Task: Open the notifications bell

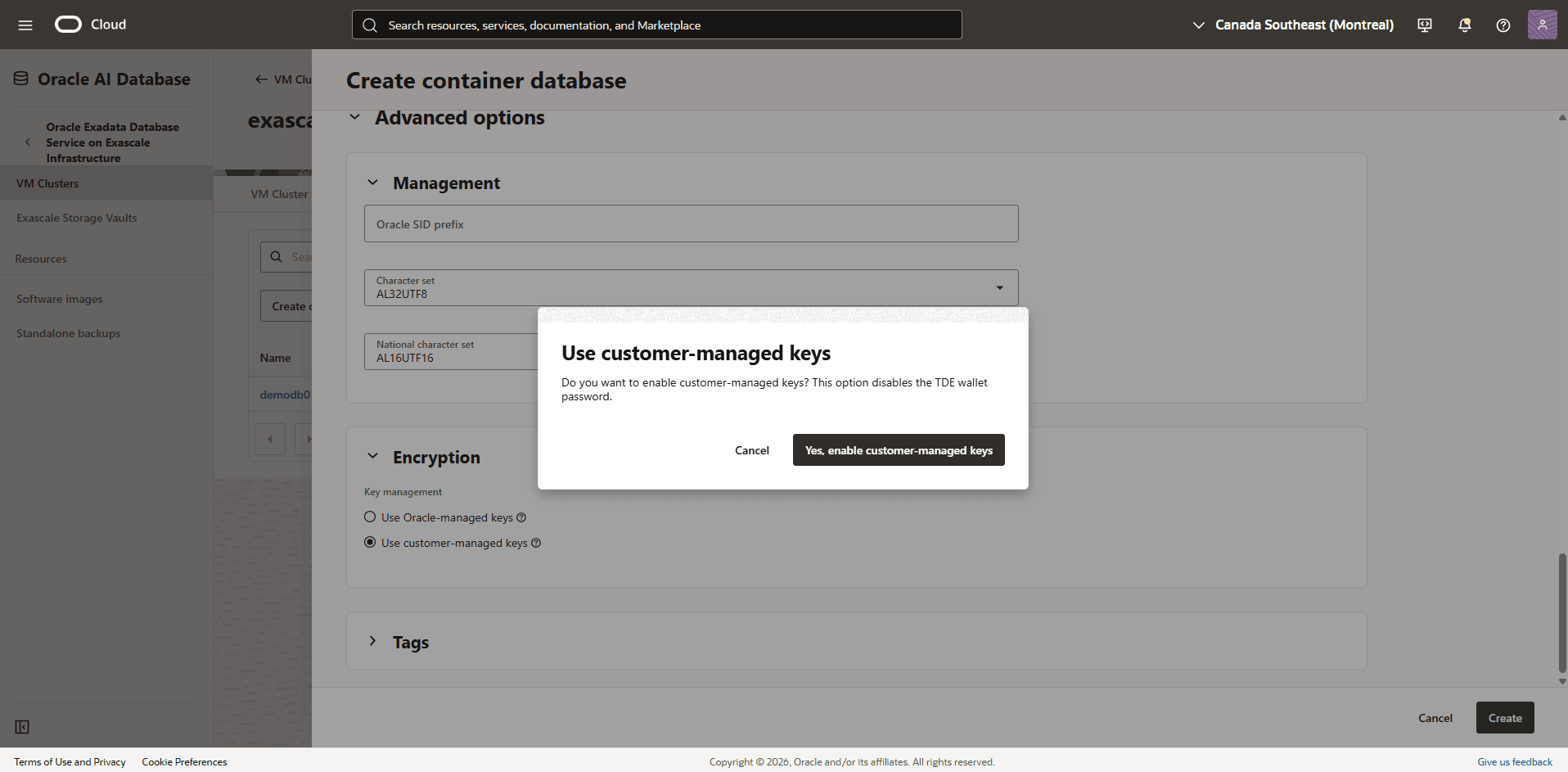Action: pyautogui.click(x=1465, y=25)
